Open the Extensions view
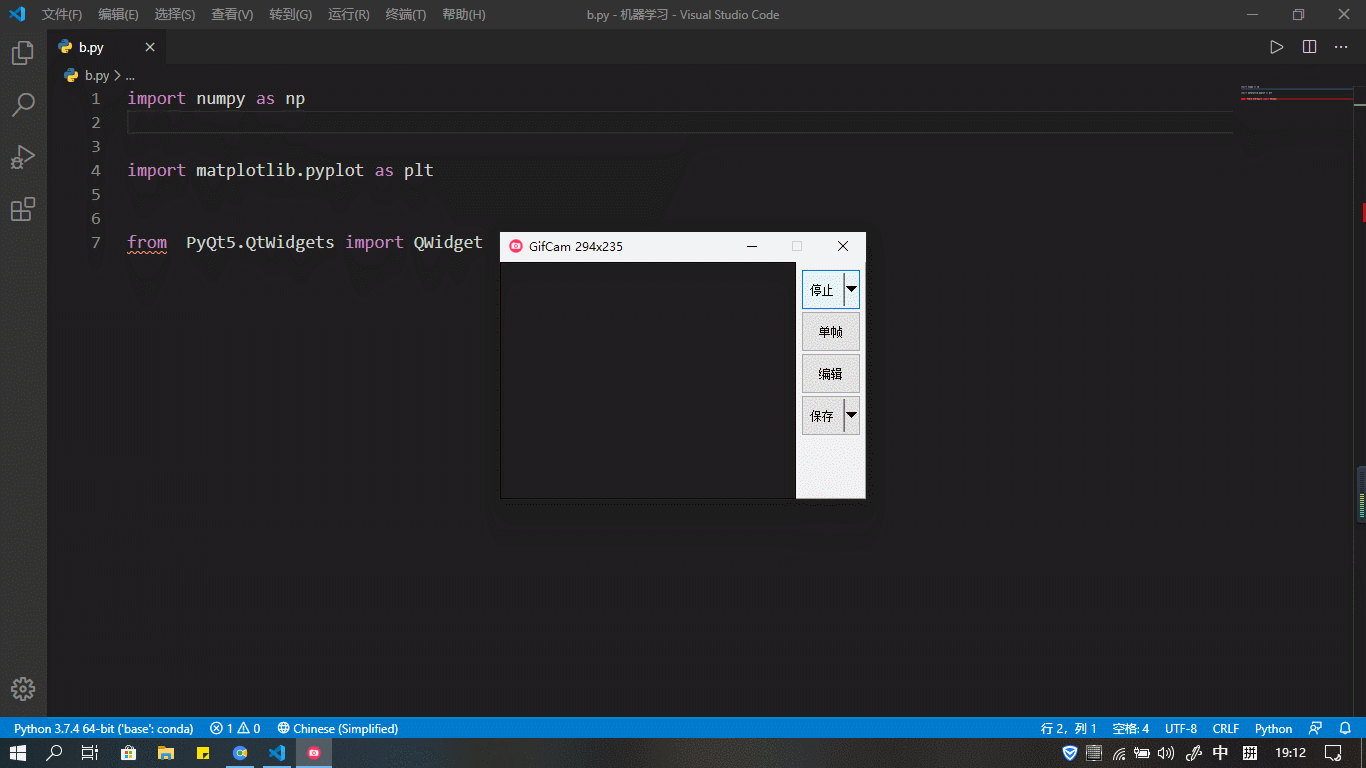This screenshot has width=1366, height=768. coord(22,209)
